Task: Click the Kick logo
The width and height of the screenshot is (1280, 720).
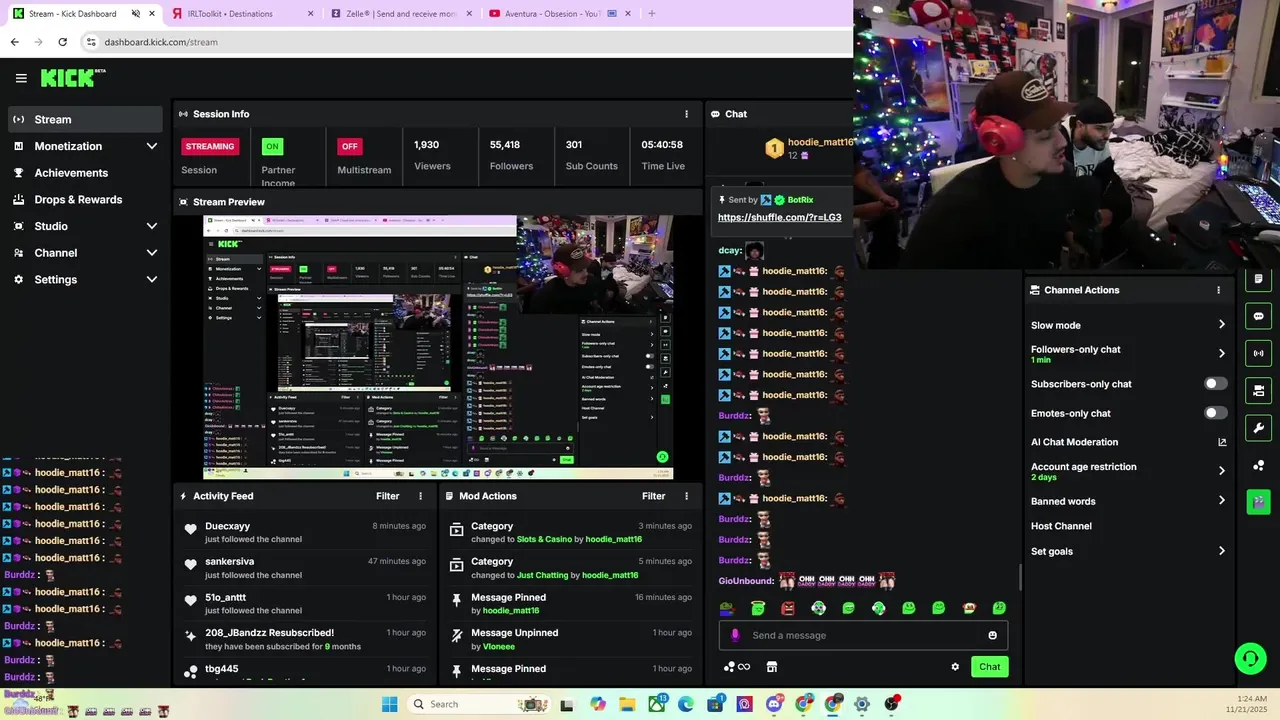Action: pos(72,78)
